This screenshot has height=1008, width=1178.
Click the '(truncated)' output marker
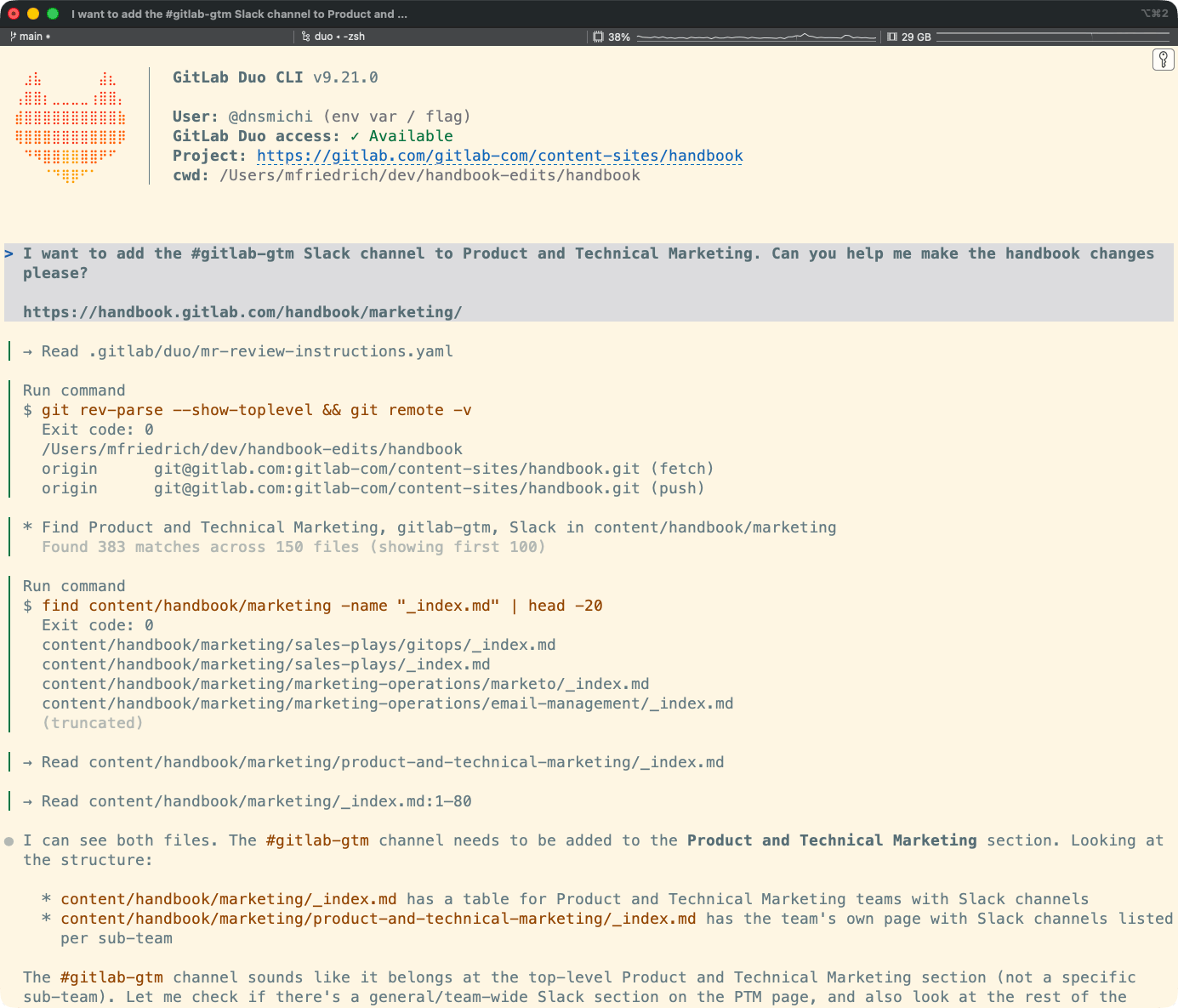tap(93, 723)
